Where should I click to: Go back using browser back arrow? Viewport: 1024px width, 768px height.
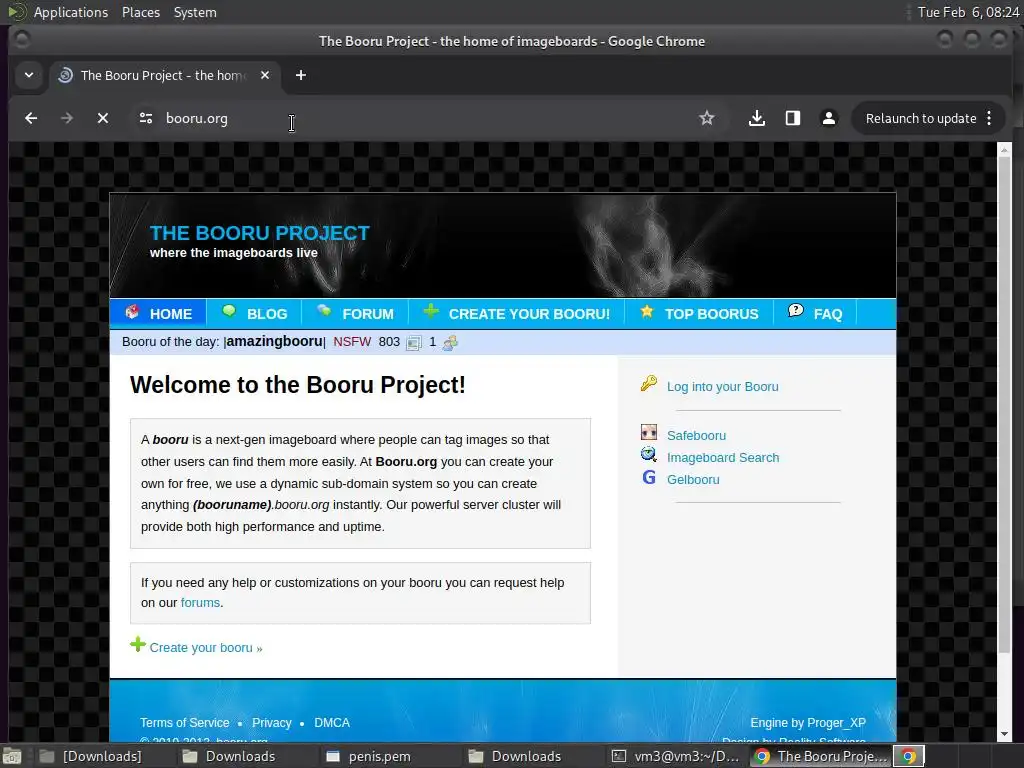(31, 118)
